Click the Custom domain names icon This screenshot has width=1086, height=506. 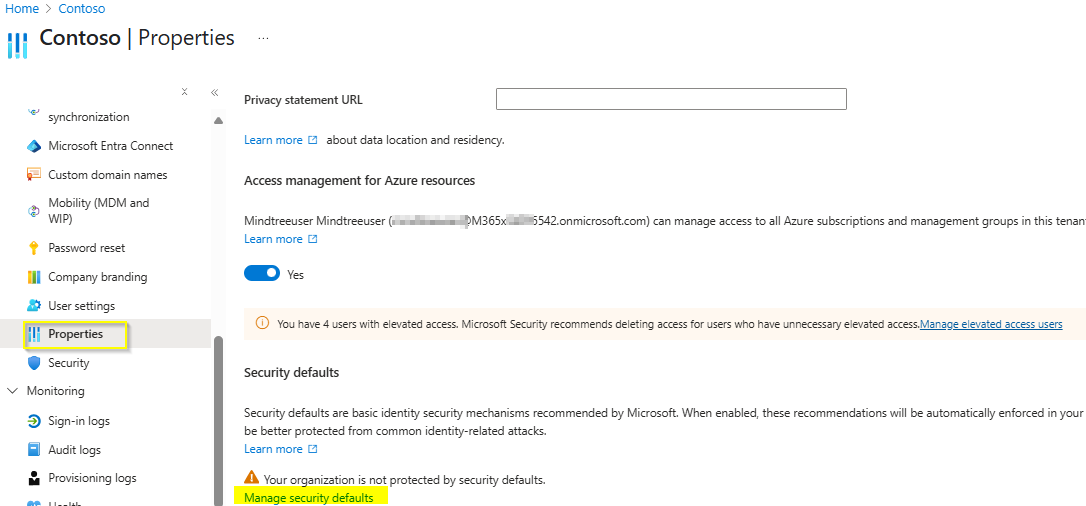pyautogui.click(x=34, y=175)
